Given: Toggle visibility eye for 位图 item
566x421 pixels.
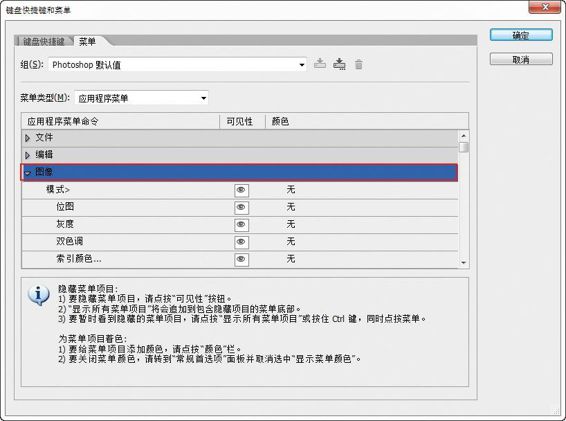Looking at the screenshot, I should point(241,207).
